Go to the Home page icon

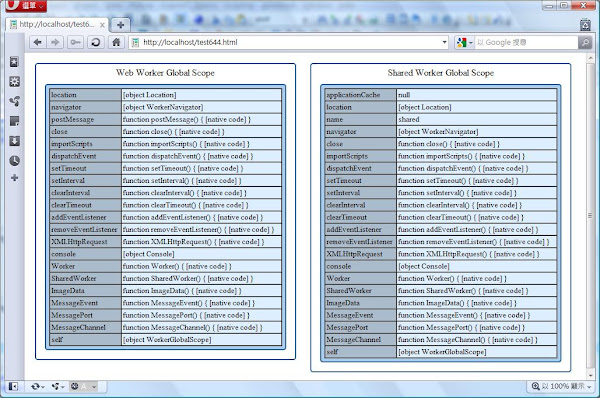(x=116, y=42)
